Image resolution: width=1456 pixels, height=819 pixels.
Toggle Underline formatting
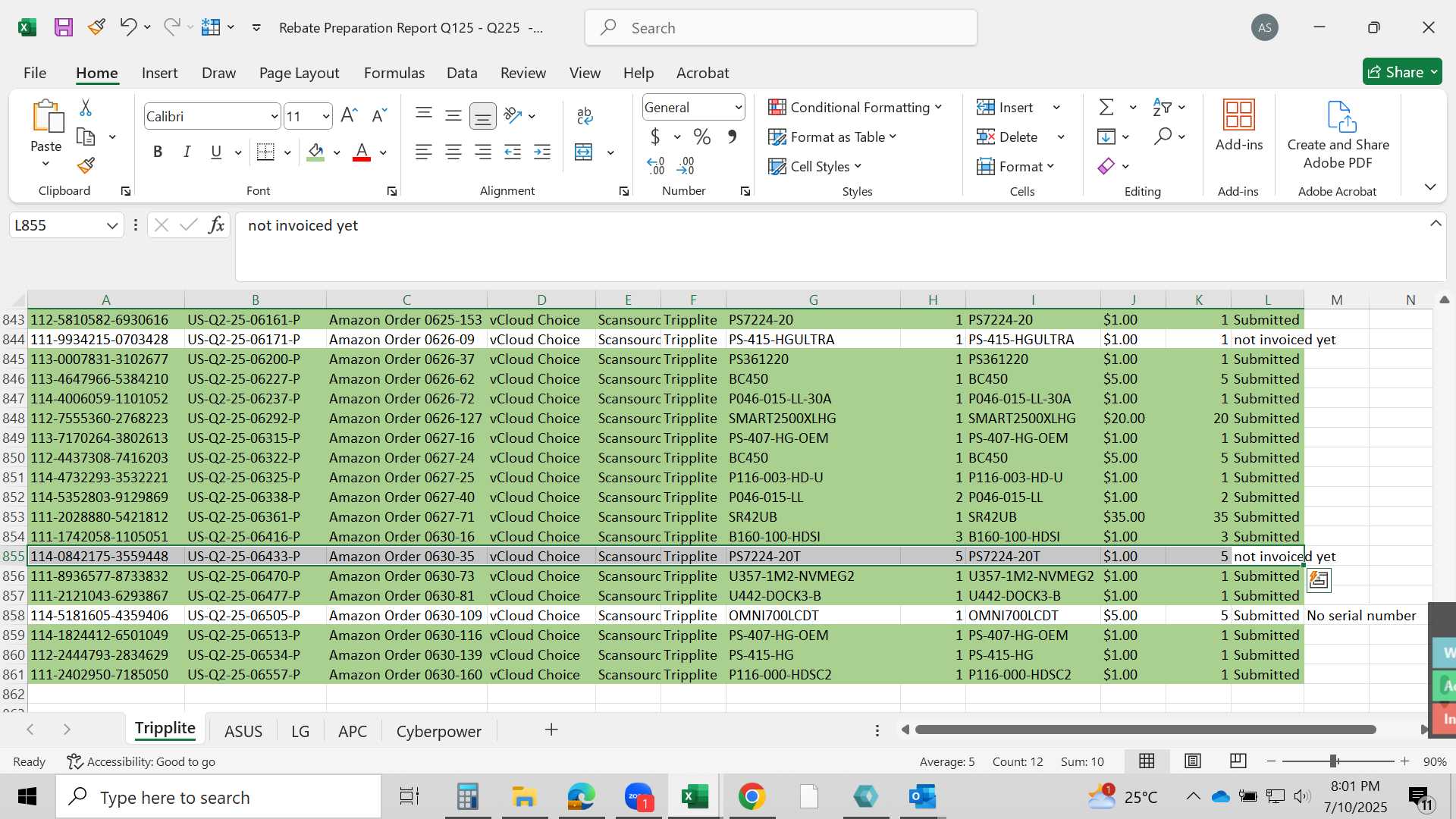[x=216, y=152]
